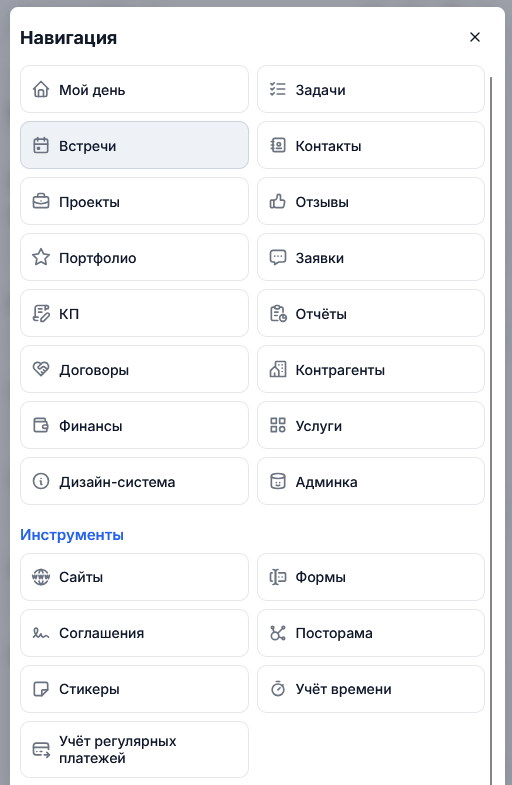Go to Контакты
512x785 pixels.
(371, 145)
